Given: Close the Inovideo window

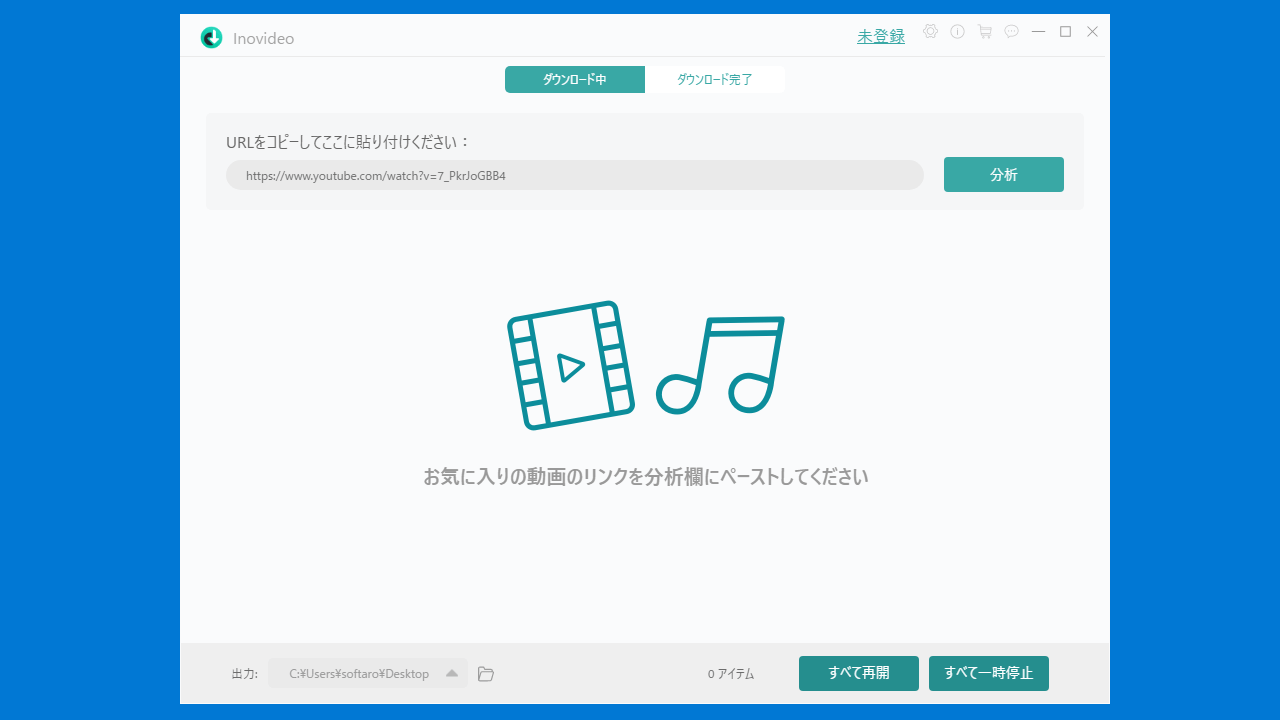Looking at the screenshot, I should pyautogui.click(x=1092, y=32).
